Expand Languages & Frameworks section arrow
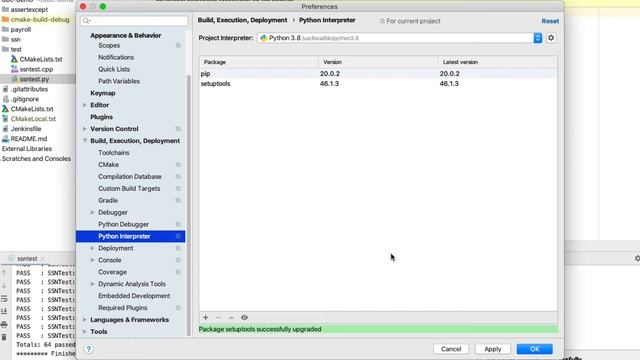Screen dimensions: 640x360 click(x=84, y=320)
